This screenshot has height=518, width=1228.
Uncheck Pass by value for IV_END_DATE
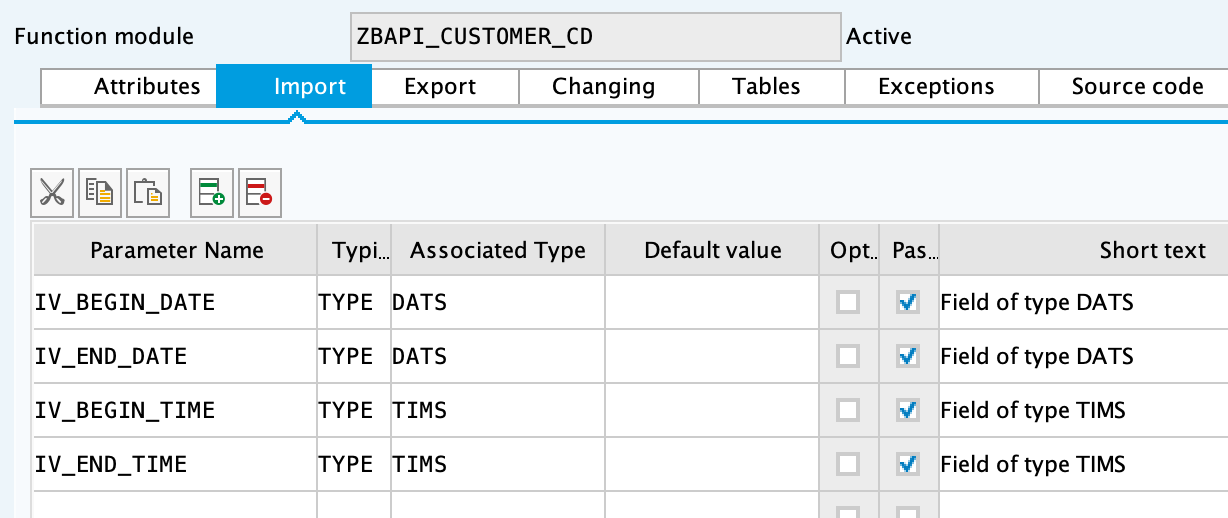[x=908, y=356]
